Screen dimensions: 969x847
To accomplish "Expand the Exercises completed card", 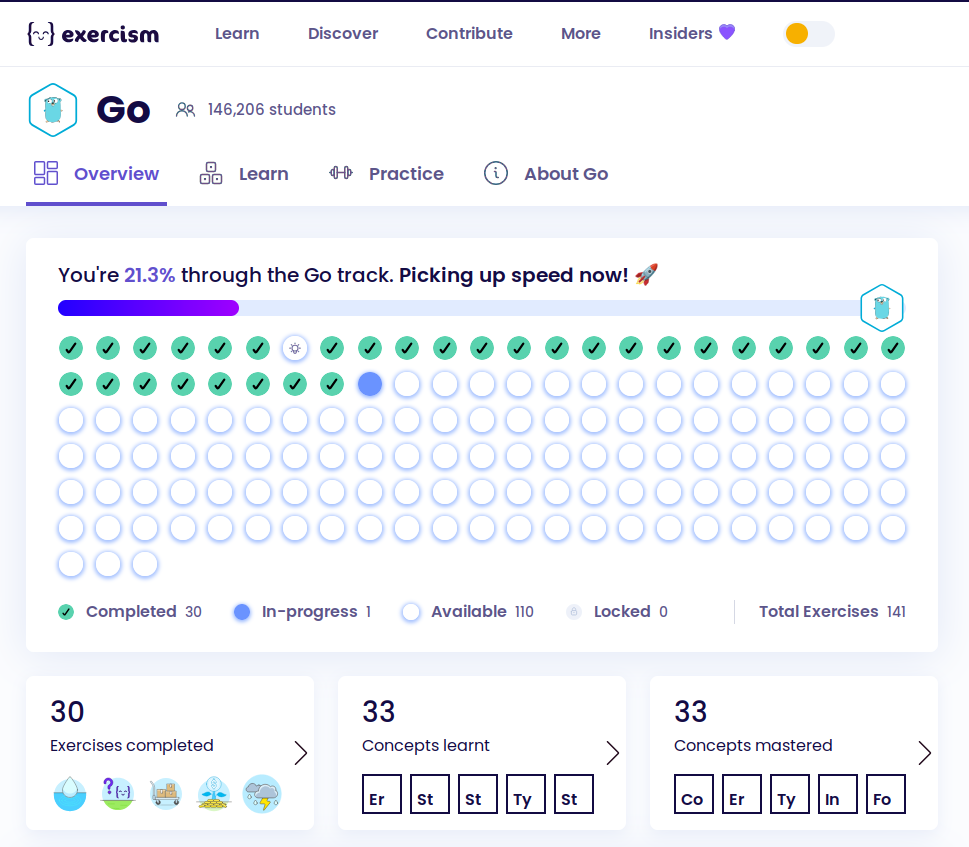I will coord(301,753).
